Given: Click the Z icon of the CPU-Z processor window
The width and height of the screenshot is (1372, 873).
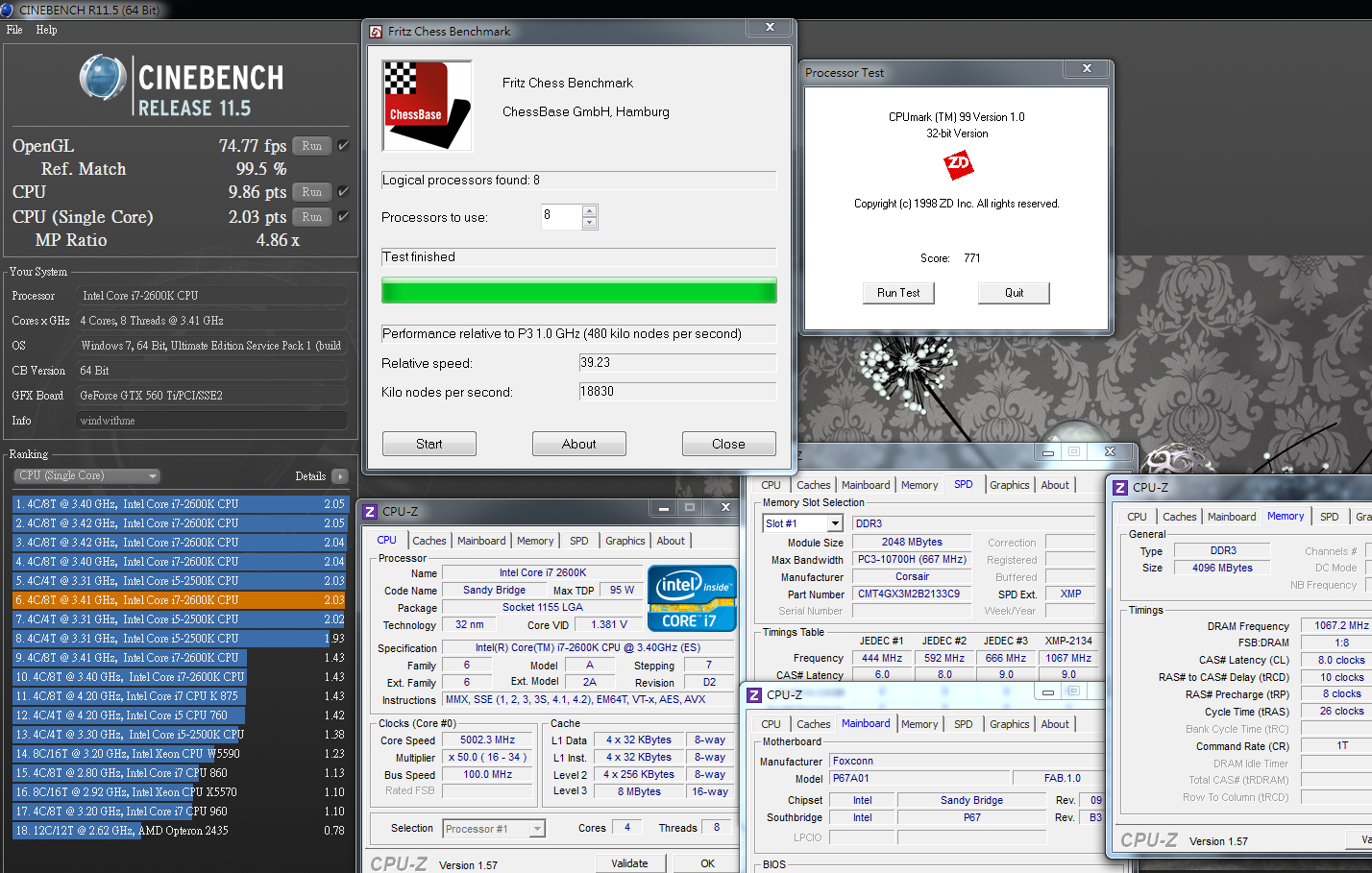Looking at the screenshot, I should tap(370, 512).
